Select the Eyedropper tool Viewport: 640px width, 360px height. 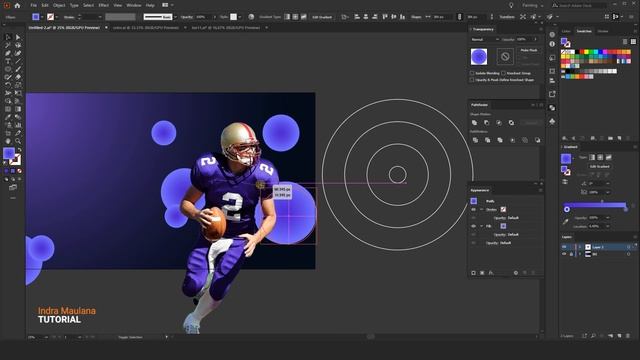pos(8,117)
